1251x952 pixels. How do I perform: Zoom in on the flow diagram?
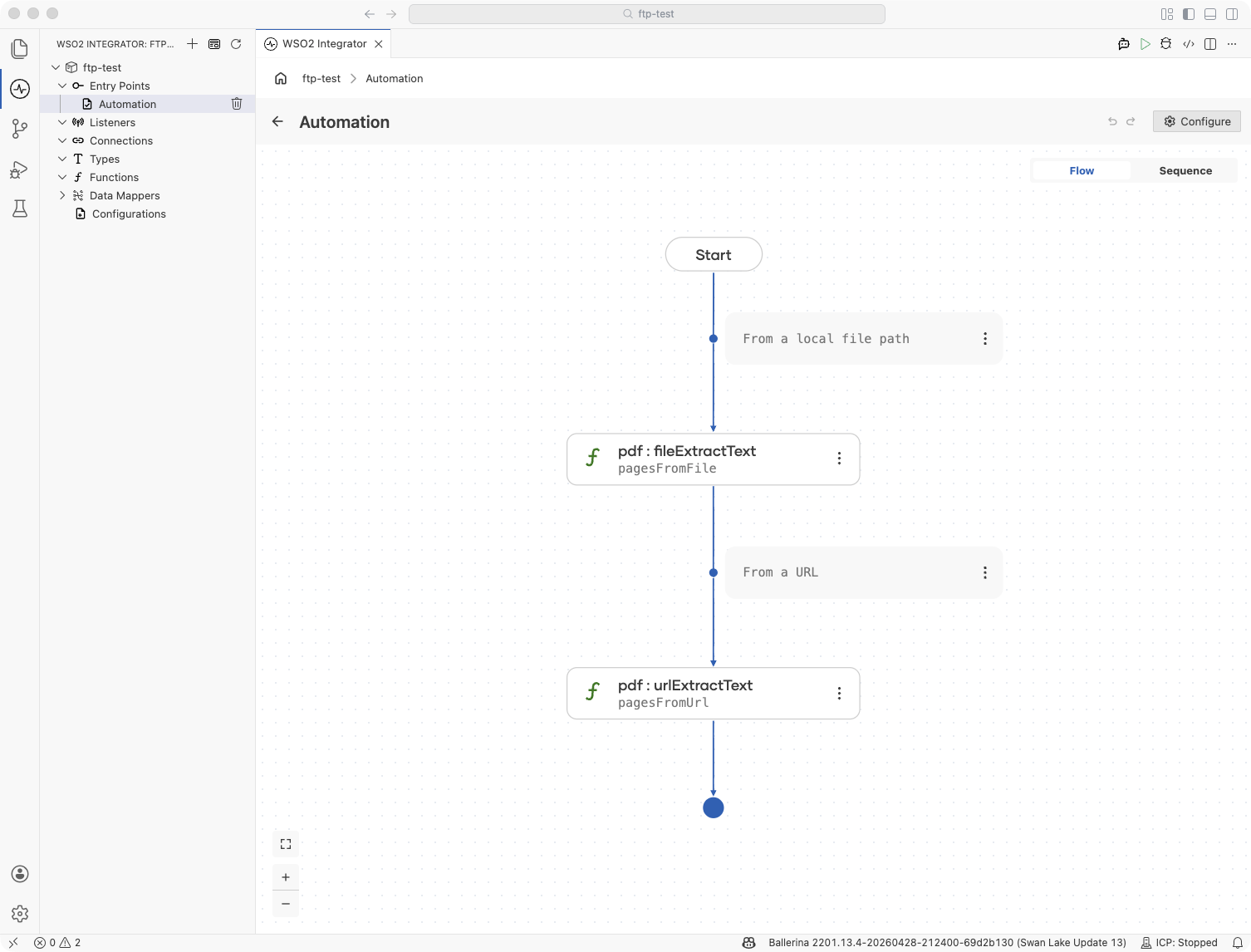286,877
